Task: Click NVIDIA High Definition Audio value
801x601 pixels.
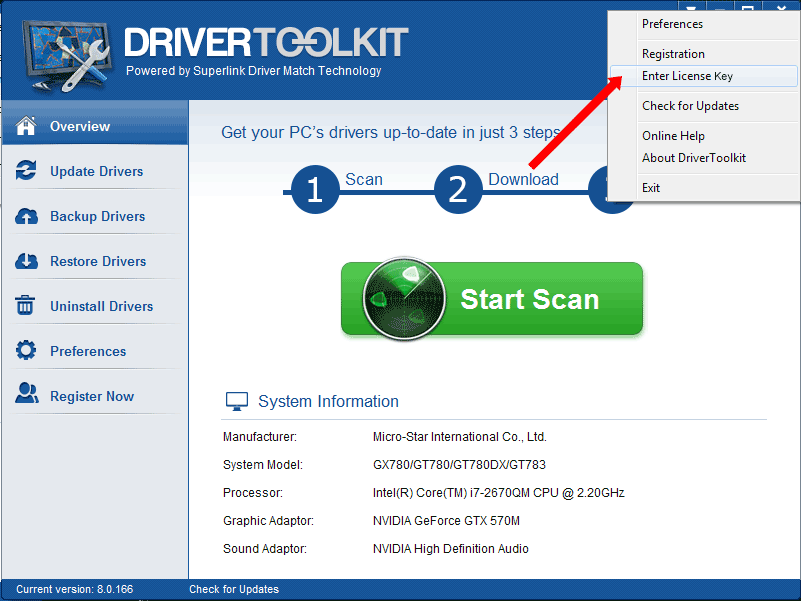Action: 451,548
